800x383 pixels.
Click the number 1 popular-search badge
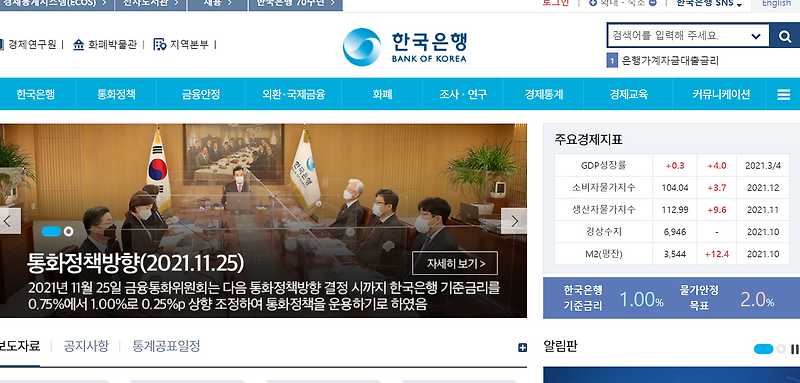coord(612,61)
